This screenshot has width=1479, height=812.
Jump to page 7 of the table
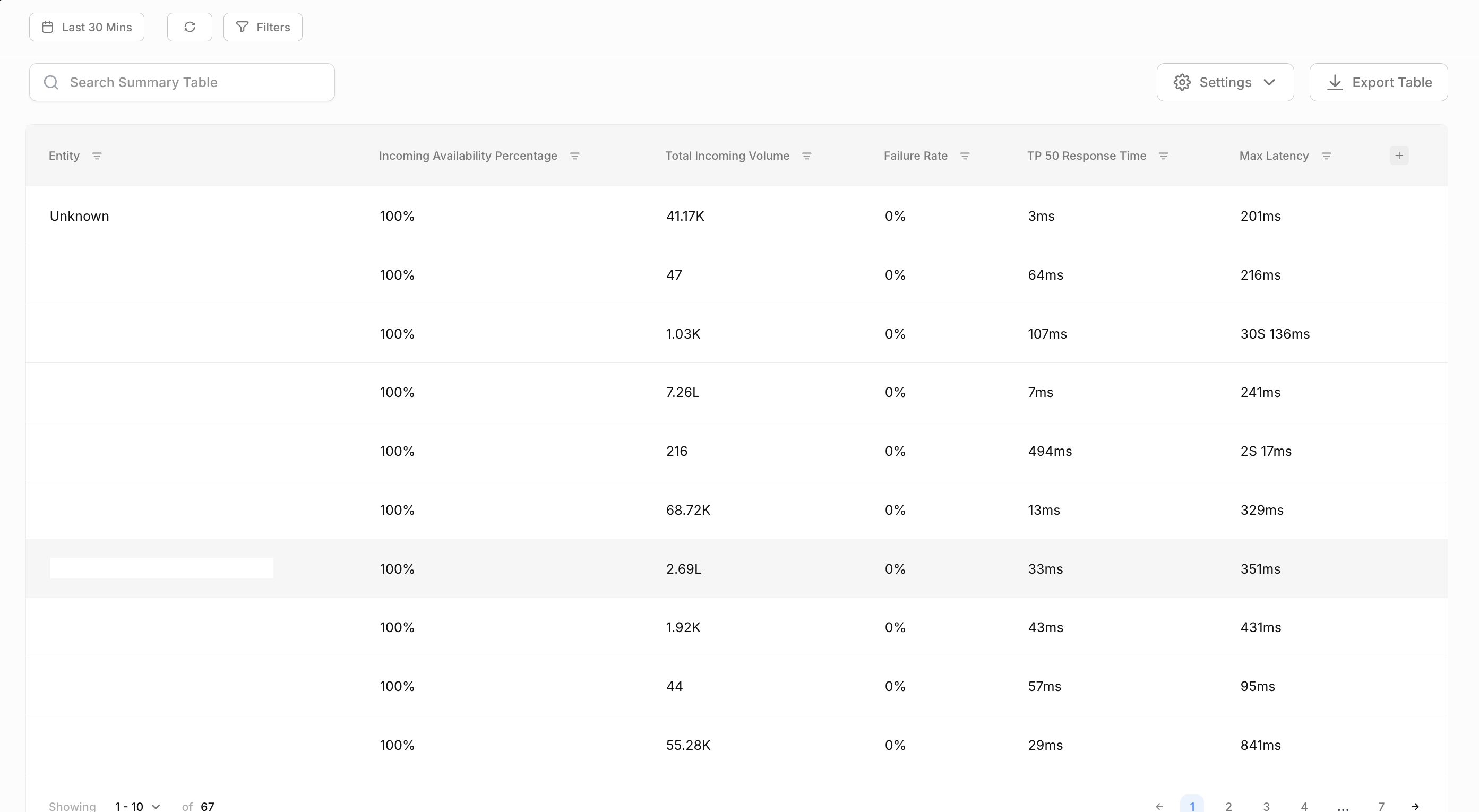(1381, 806)
